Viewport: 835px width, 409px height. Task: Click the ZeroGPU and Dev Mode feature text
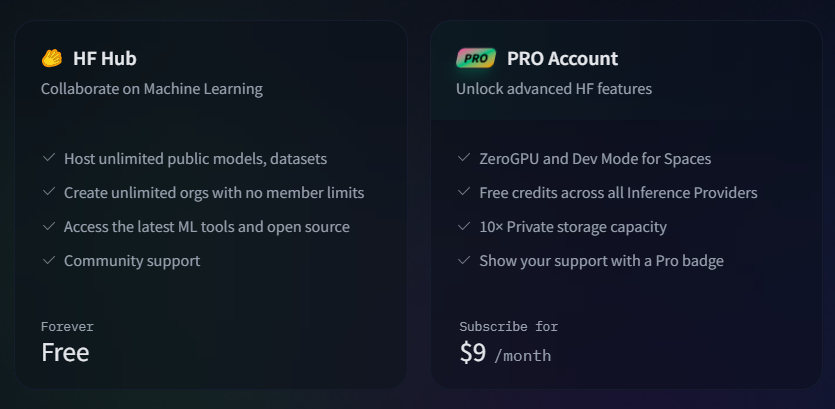pos(595,159)
